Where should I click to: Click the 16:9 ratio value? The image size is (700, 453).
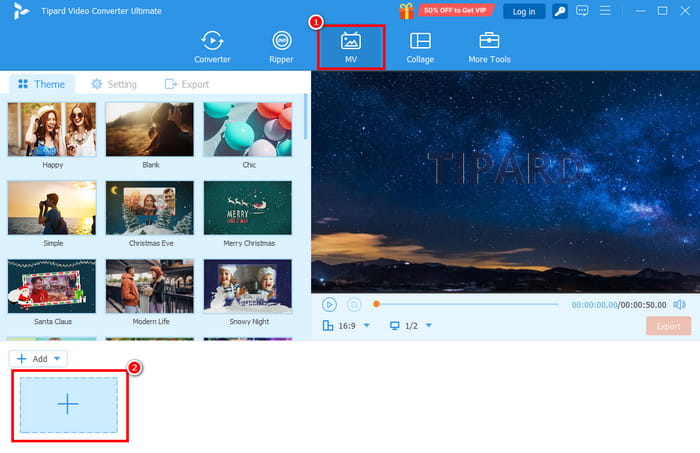347,326
